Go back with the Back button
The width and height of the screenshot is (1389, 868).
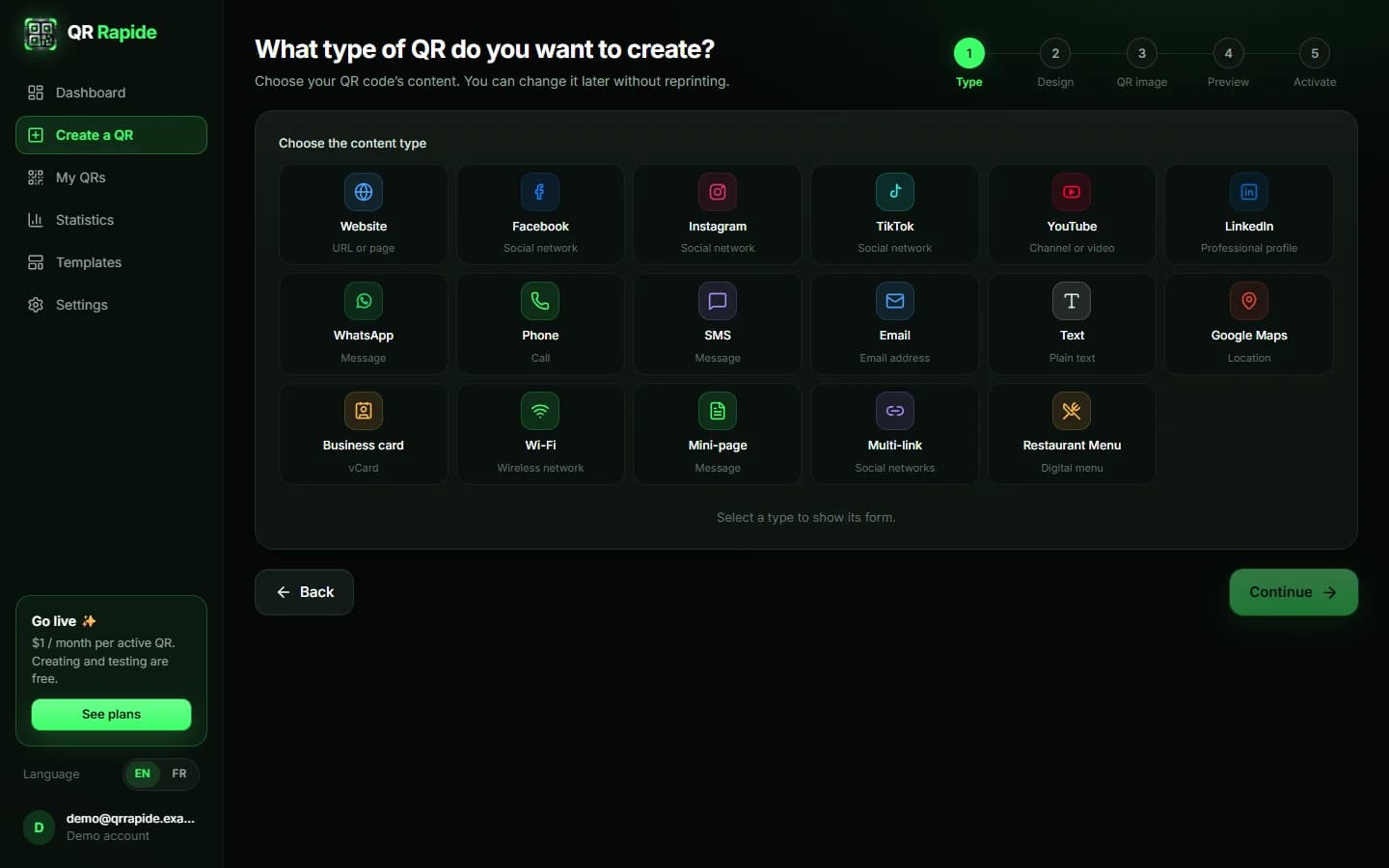(304, 592)
